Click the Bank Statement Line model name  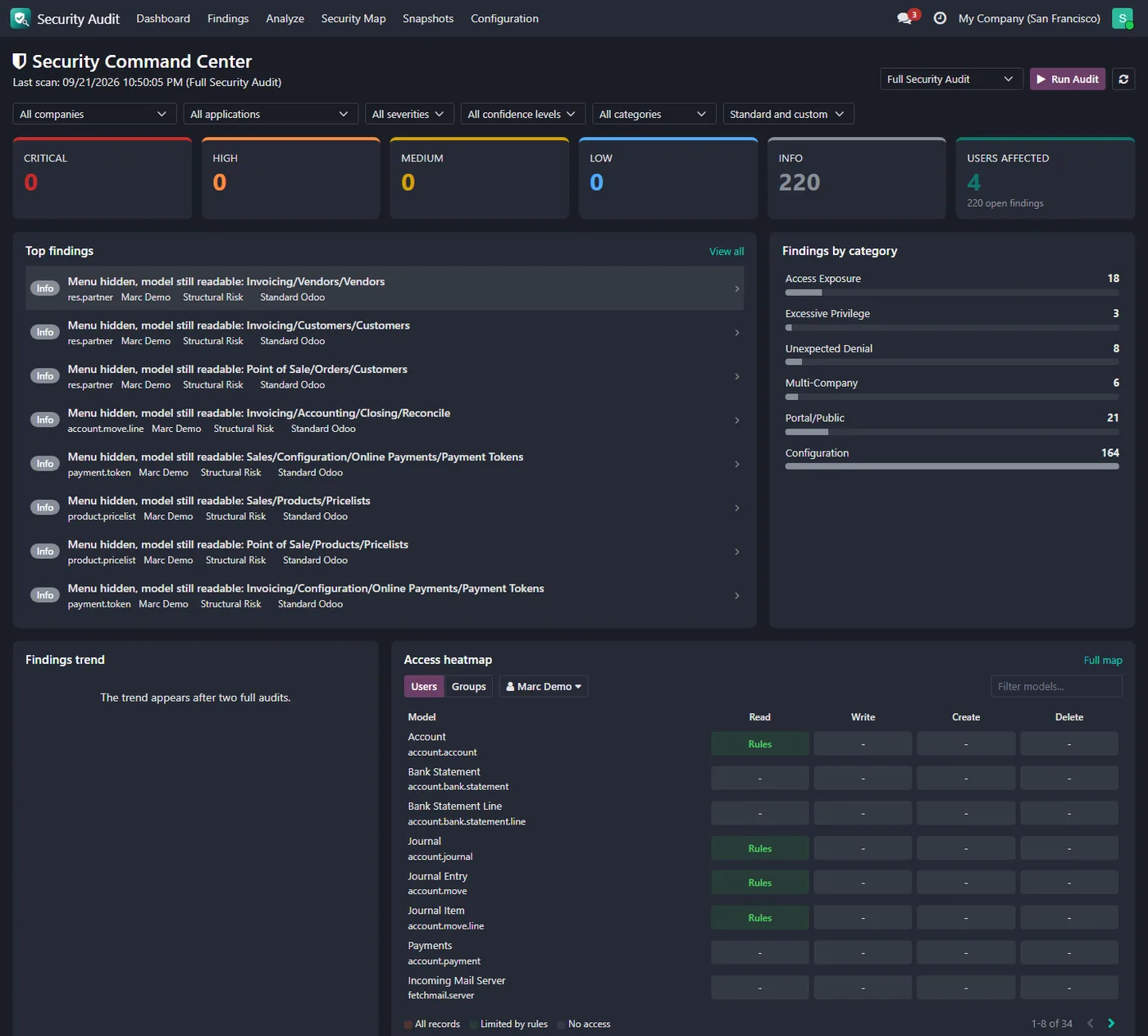click(x=455, y=807)
